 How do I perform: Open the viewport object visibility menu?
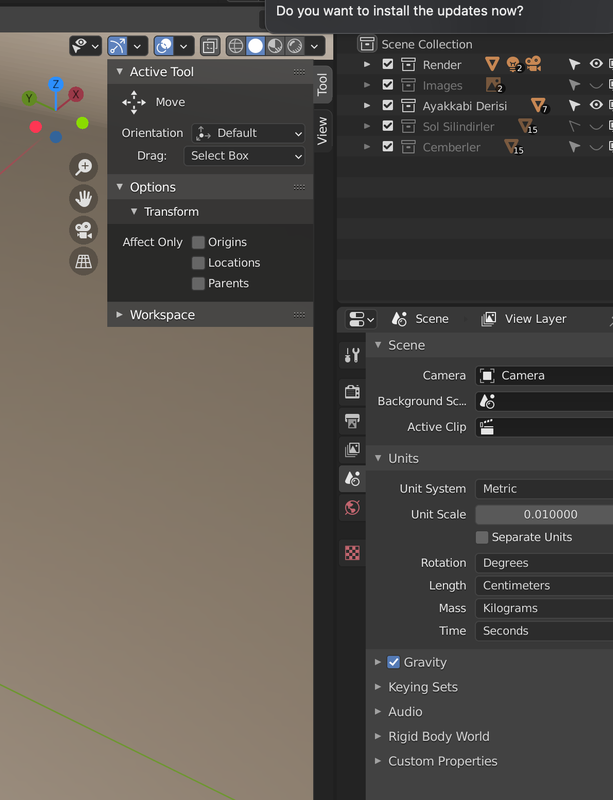[85, 46]
